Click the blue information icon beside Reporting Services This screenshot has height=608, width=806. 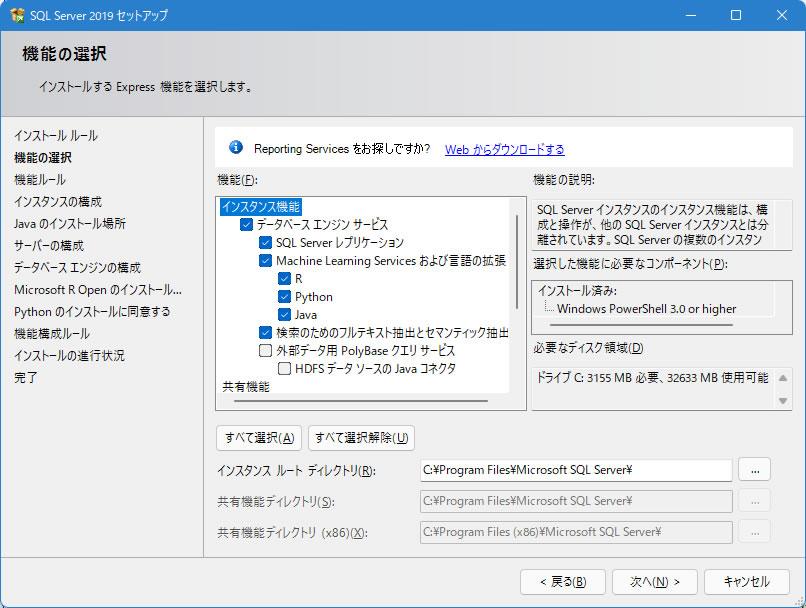point(236,148)
